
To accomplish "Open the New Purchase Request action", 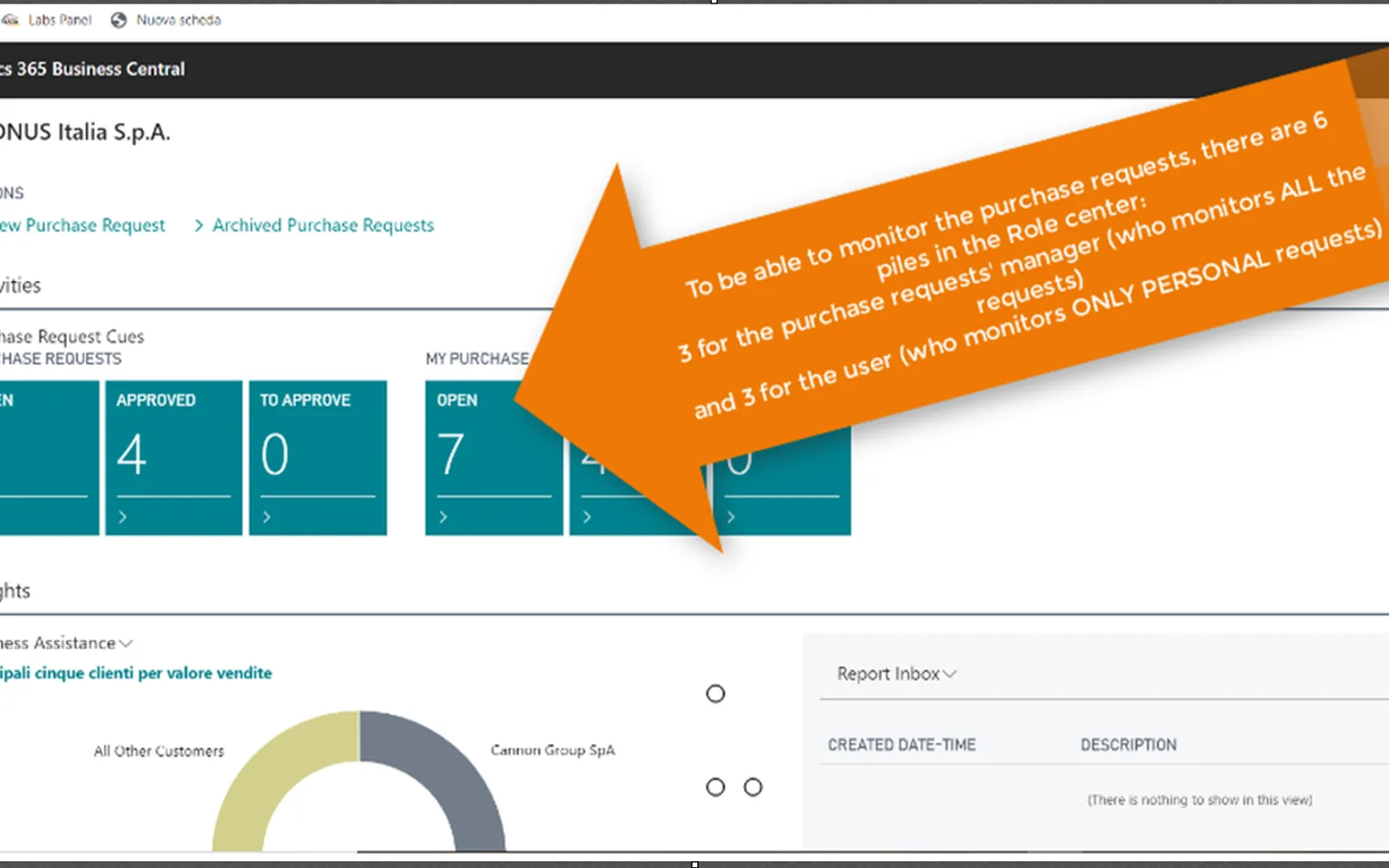I will 82,226.
